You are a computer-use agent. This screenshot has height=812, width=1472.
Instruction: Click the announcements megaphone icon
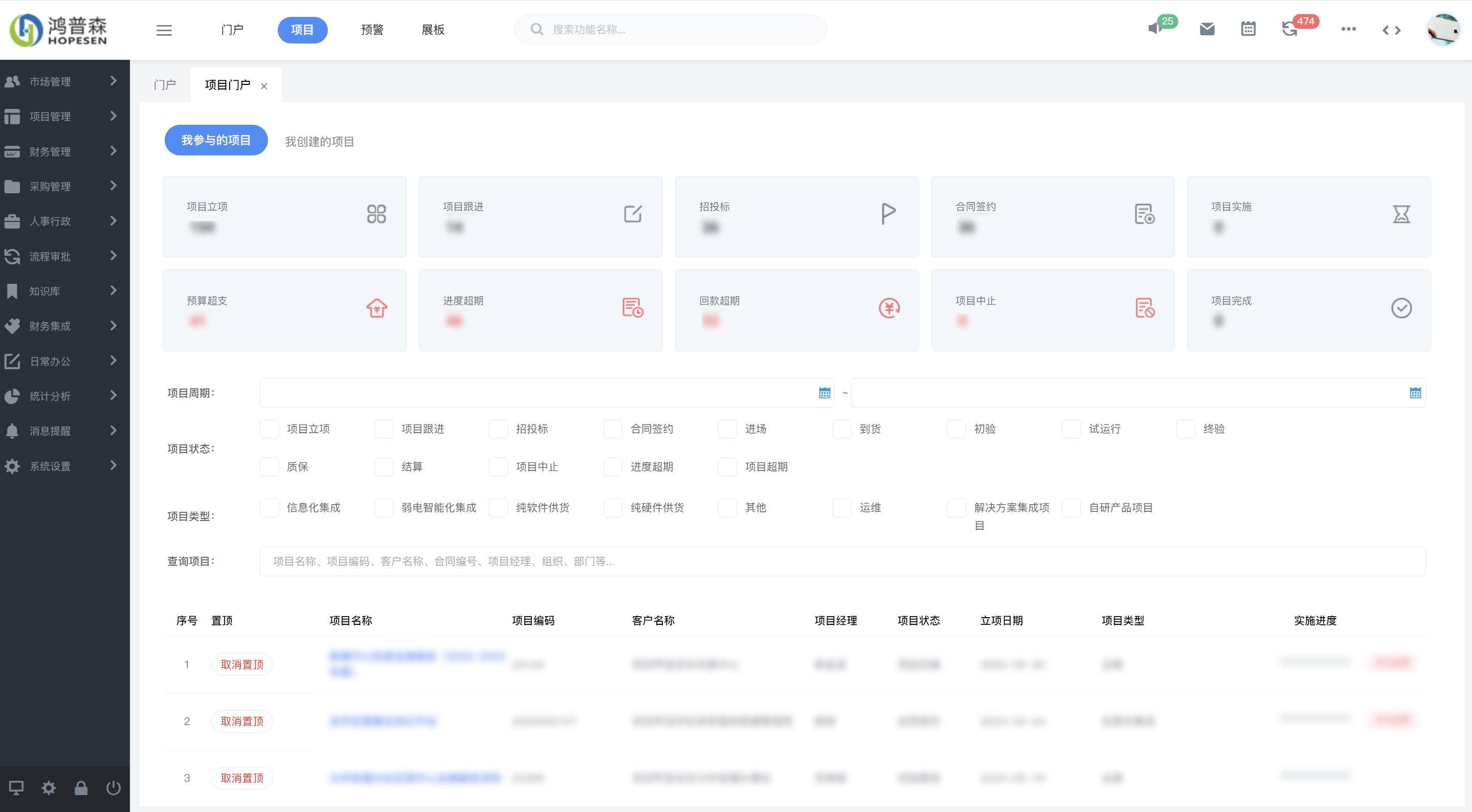click(1155, 29)
